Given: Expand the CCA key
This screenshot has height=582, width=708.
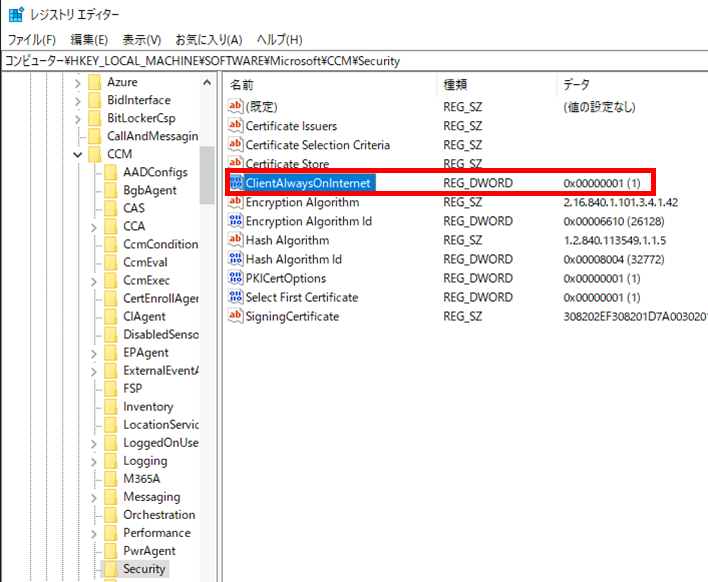Looking at the screenshot, I should click(94, 227).
